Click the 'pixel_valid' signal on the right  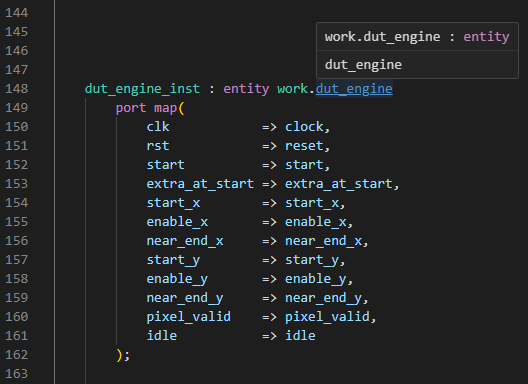327,317
